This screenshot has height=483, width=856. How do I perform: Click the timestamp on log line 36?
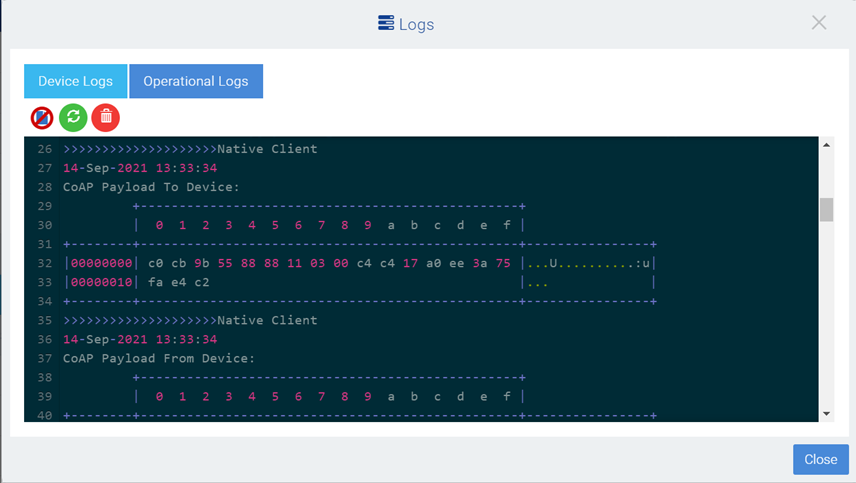139,339
